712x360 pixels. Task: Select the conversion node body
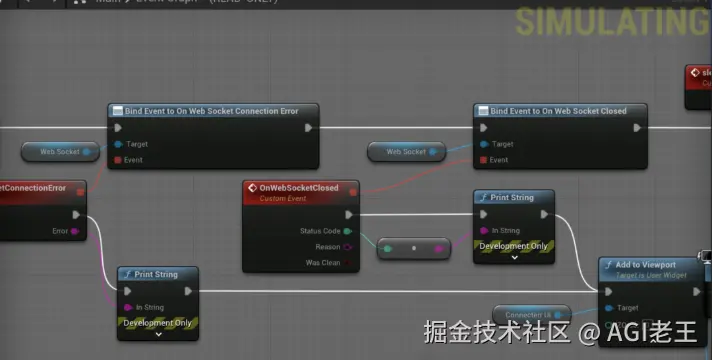[414, 248]
